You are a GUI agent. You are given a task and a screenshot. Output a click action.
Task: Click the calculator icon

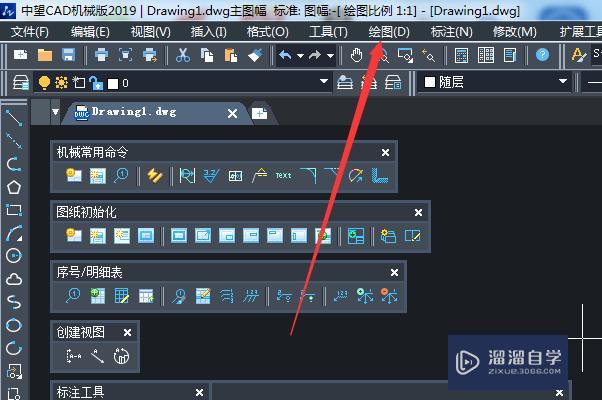click(461, 55)
